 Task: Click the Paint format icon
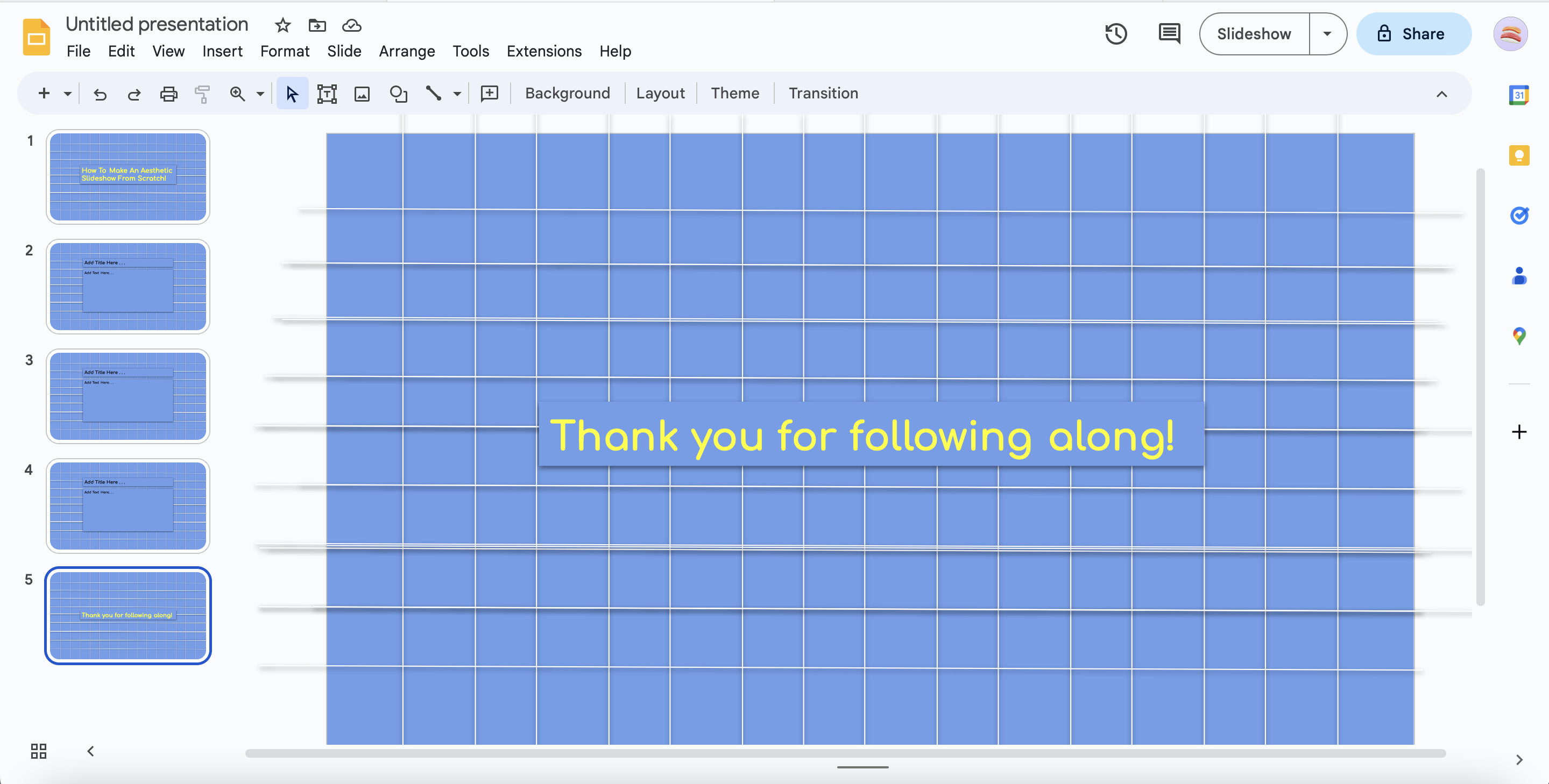click(x=202, y=94)
